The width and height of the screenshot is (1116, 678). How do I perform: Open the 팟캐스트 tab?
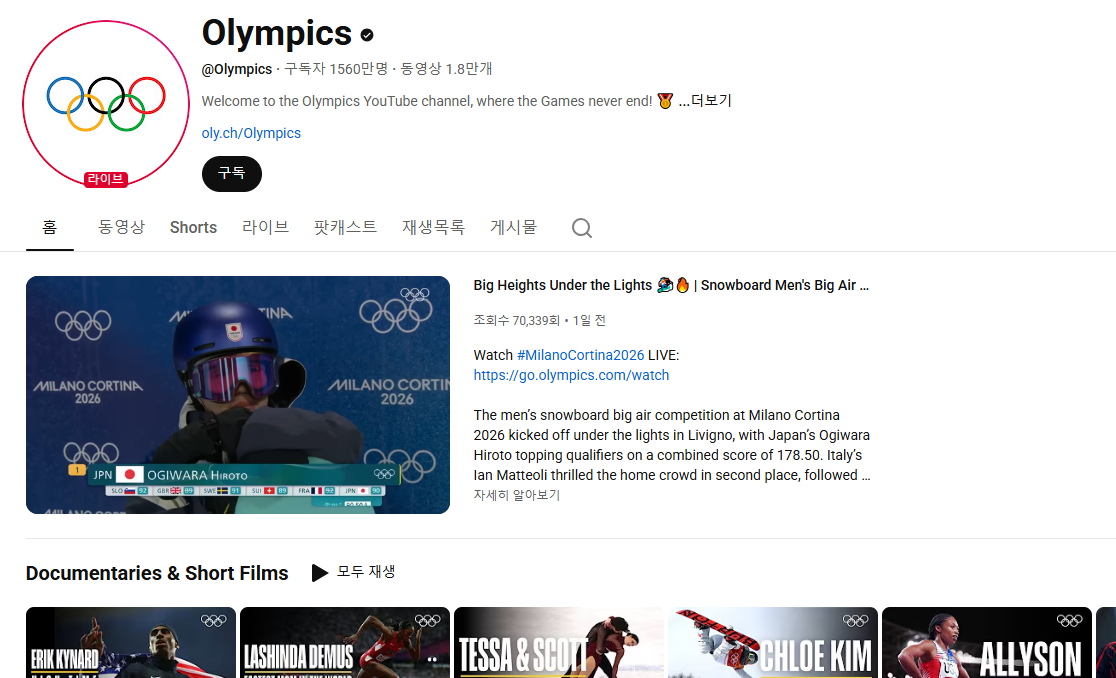[x=345, y=227]
